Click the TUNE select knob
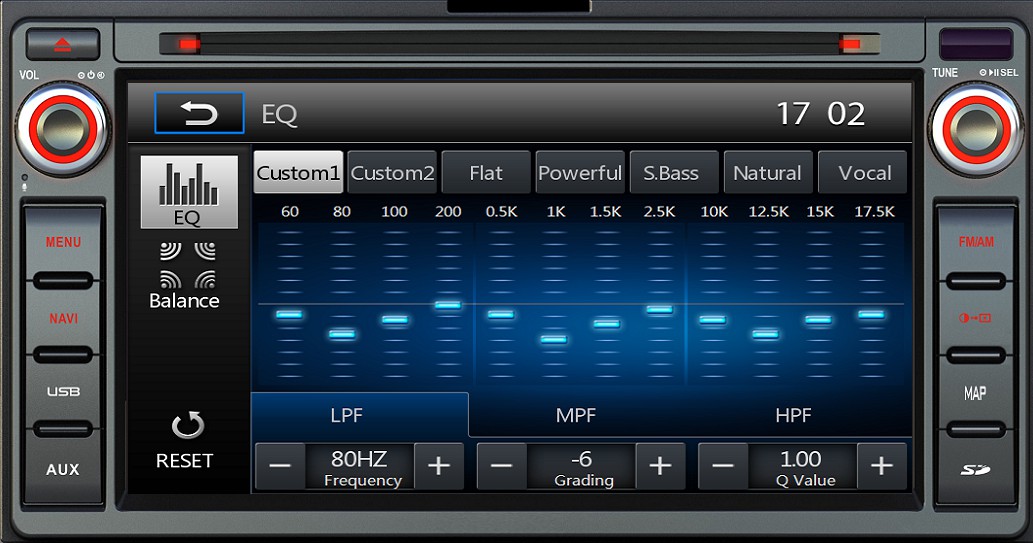Image resolution: width=1033 pixels, height=543 pixels. [976, 129]
